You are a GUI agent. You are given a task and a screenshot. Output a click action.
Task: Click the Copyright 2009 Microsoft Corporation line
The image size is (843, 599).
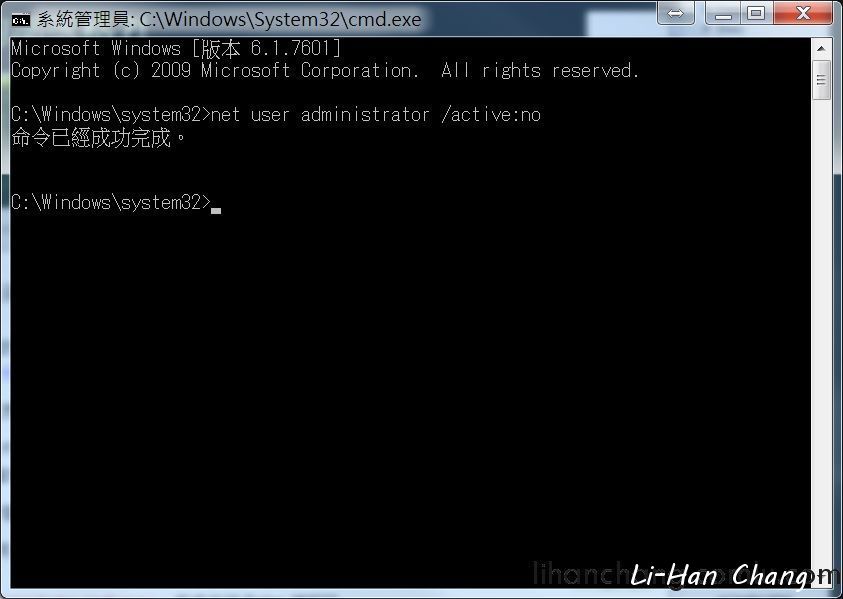click(x=325, y=70)
